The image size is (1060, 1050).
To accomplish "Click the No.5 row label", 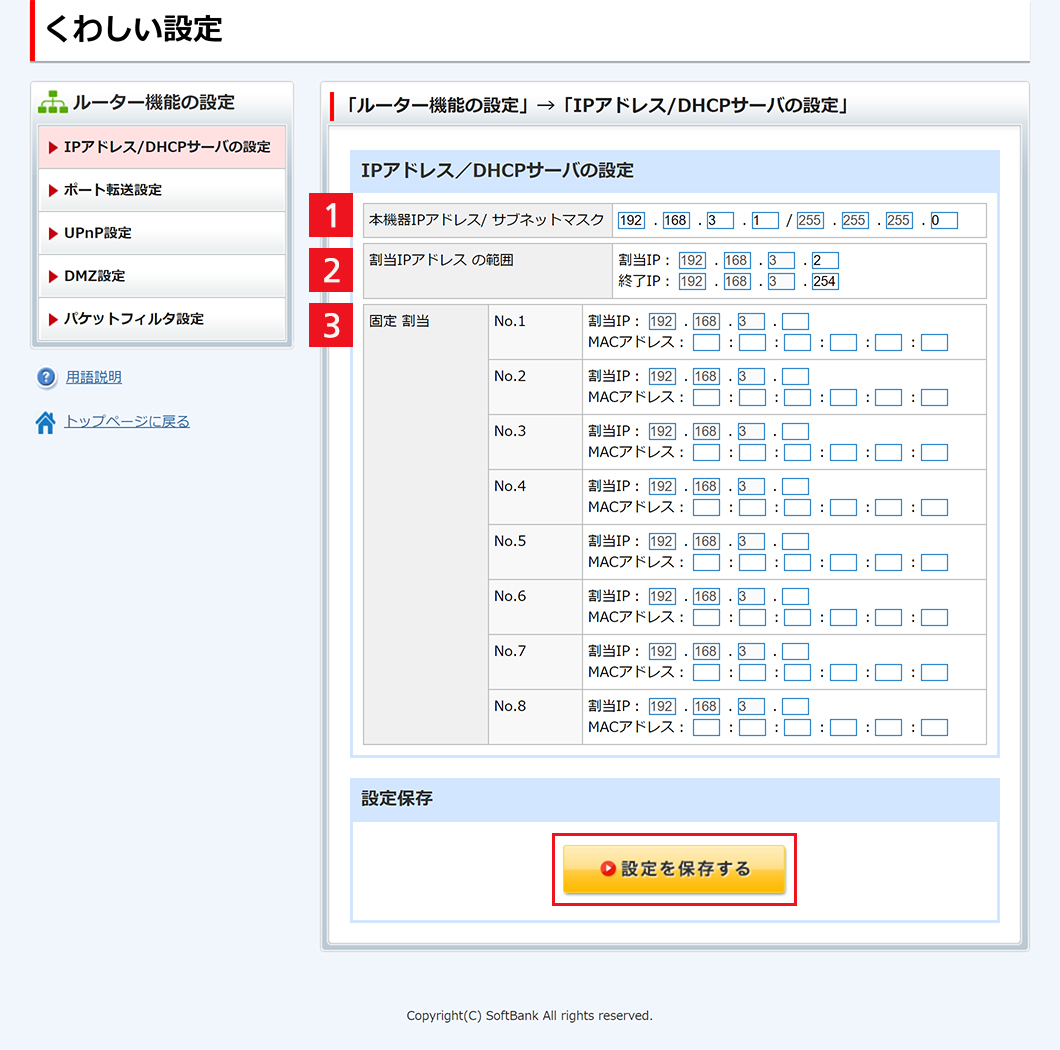I will coord(510,541).
